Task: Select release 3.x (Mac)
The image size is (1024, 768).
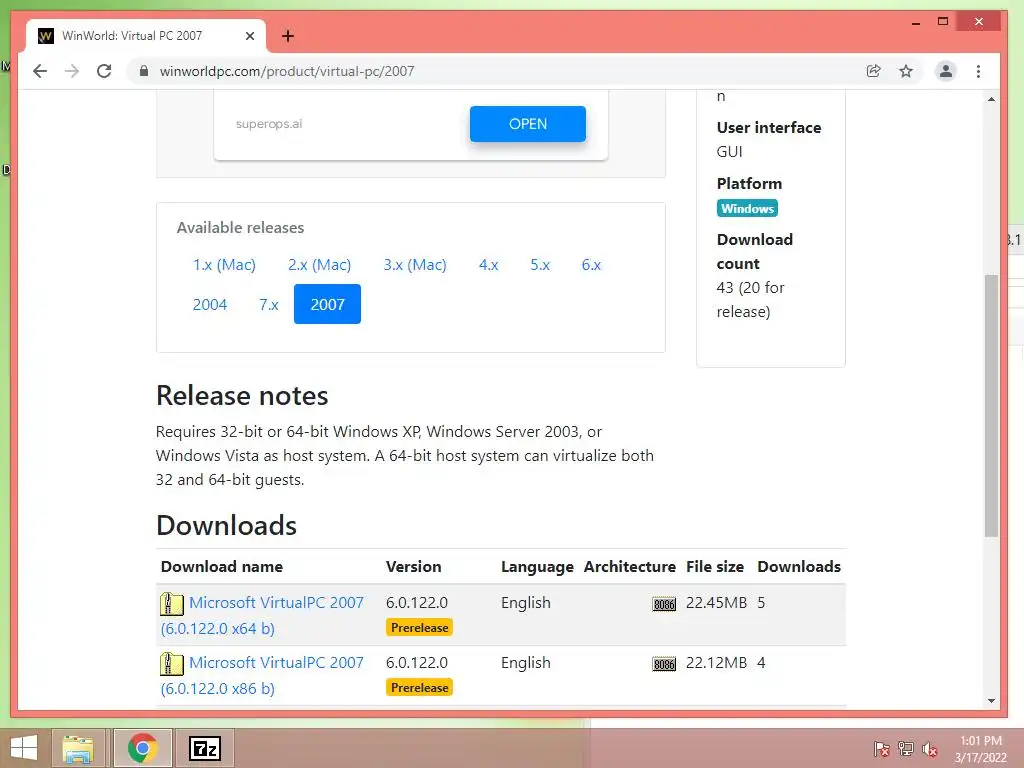Action: coord(415,264)
